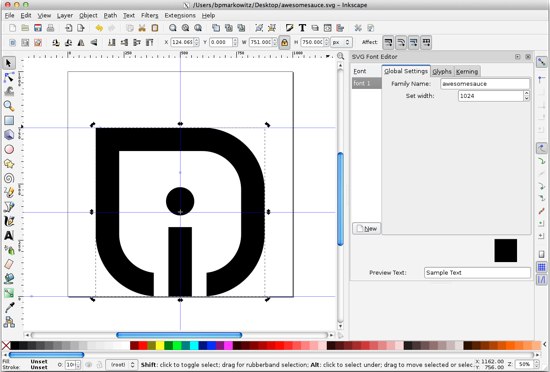Flip selection horizontally

point(81,42)
